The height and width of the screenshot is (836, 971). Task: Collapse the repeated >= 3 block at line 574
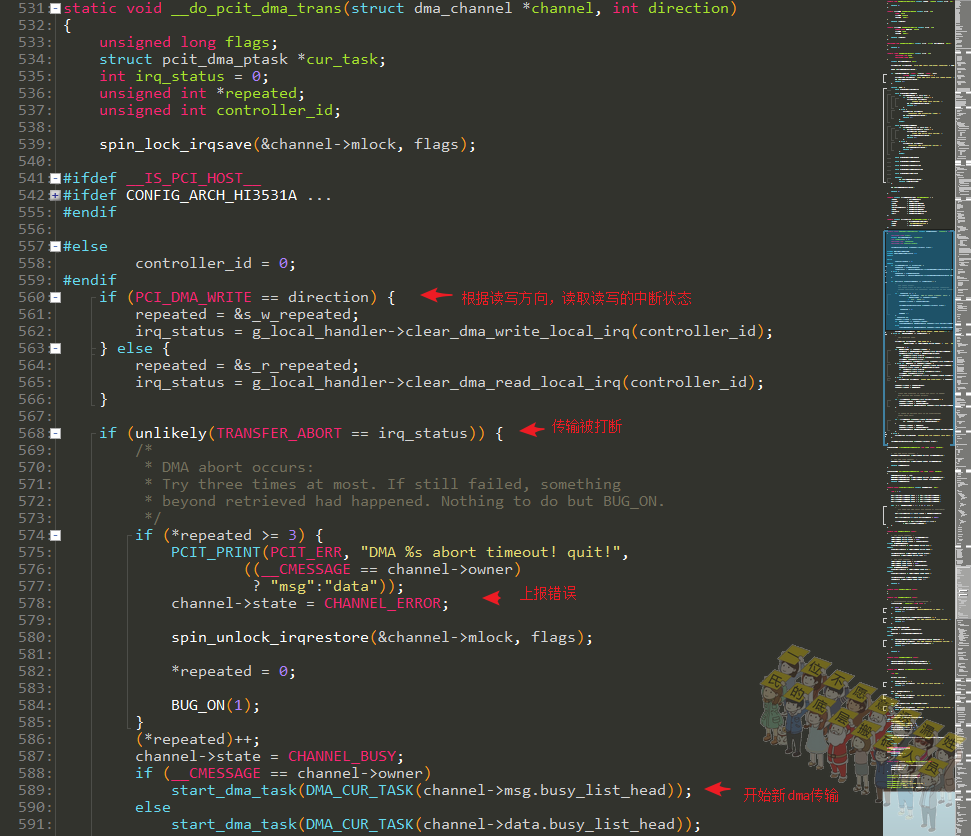[x=55, y=536]
